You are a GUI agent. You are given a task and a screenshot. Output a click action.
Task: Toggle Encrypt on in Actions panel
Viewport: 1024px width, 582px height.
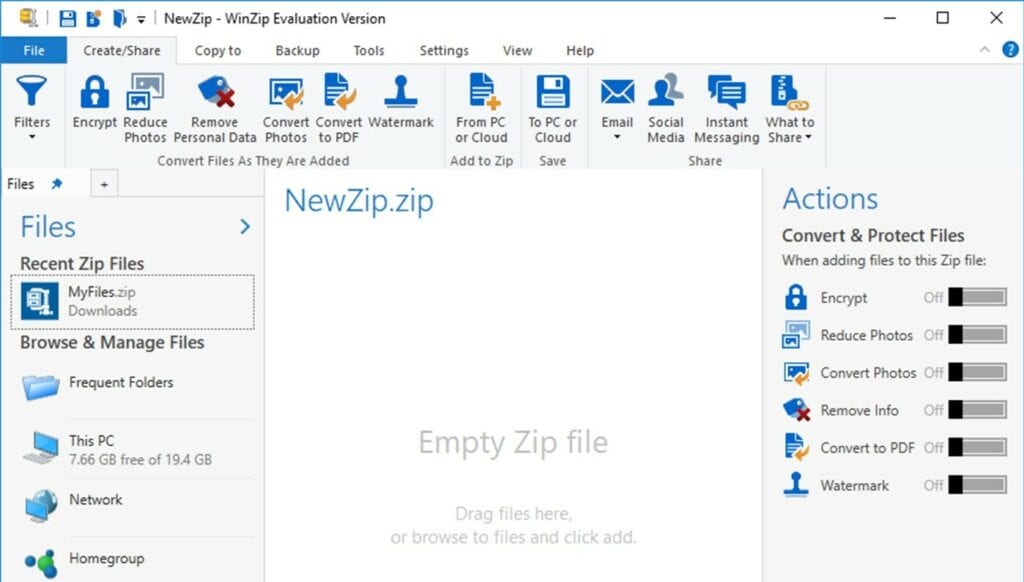click(x=975, y=297)
